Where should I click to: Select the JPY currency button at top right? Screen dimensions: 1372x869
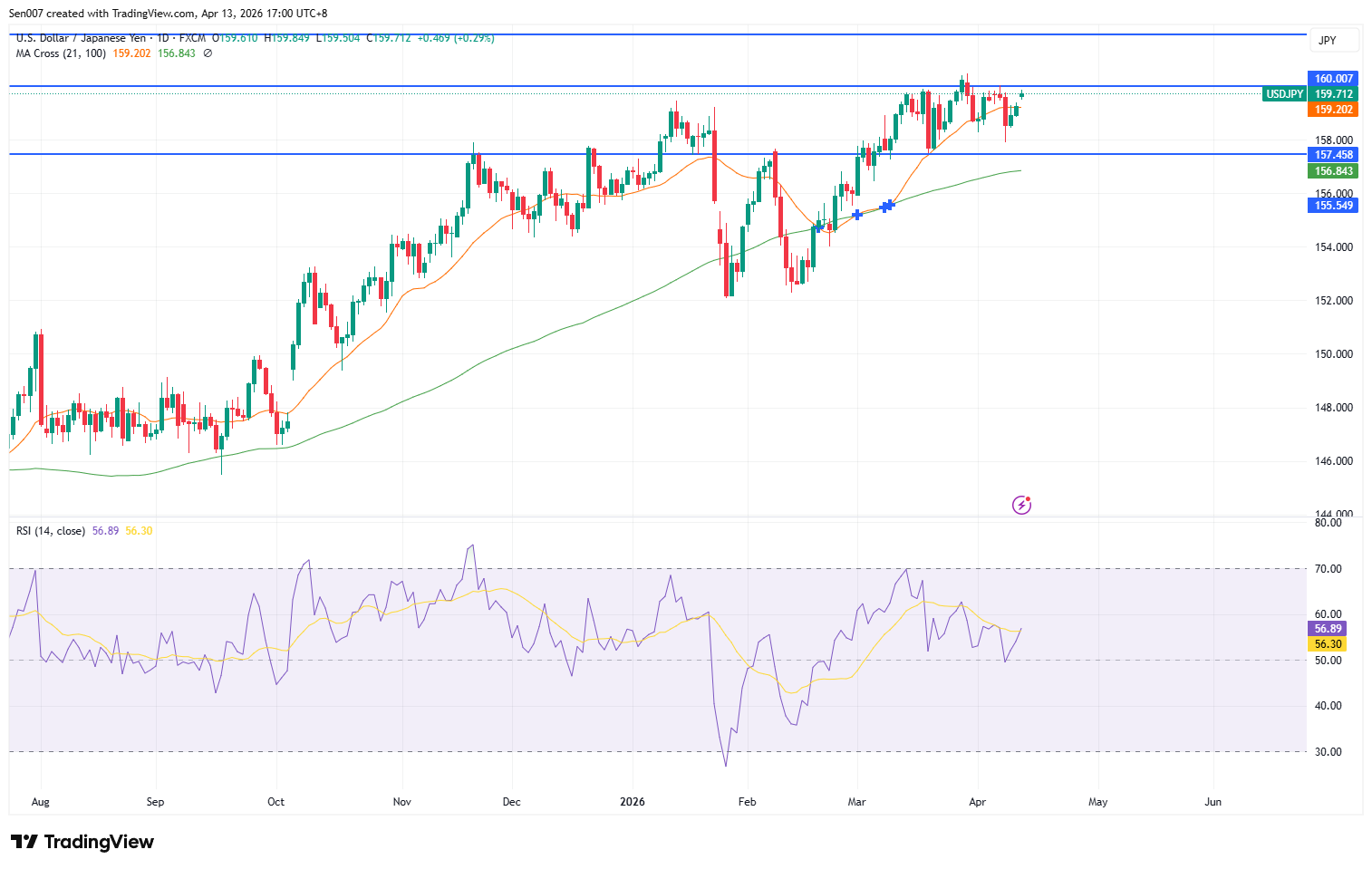point(1333,40)
